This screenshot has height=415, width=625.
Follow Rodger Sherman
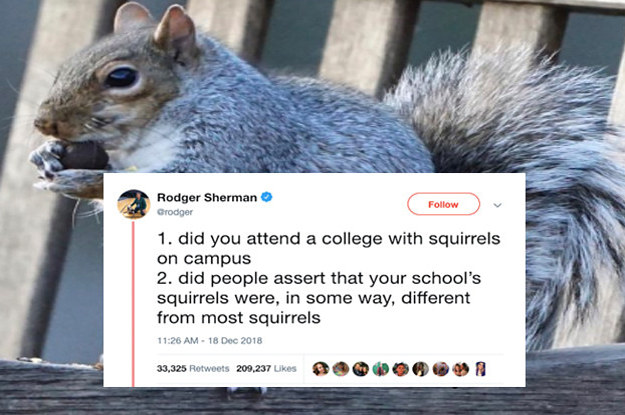click(x=443, y=204)
